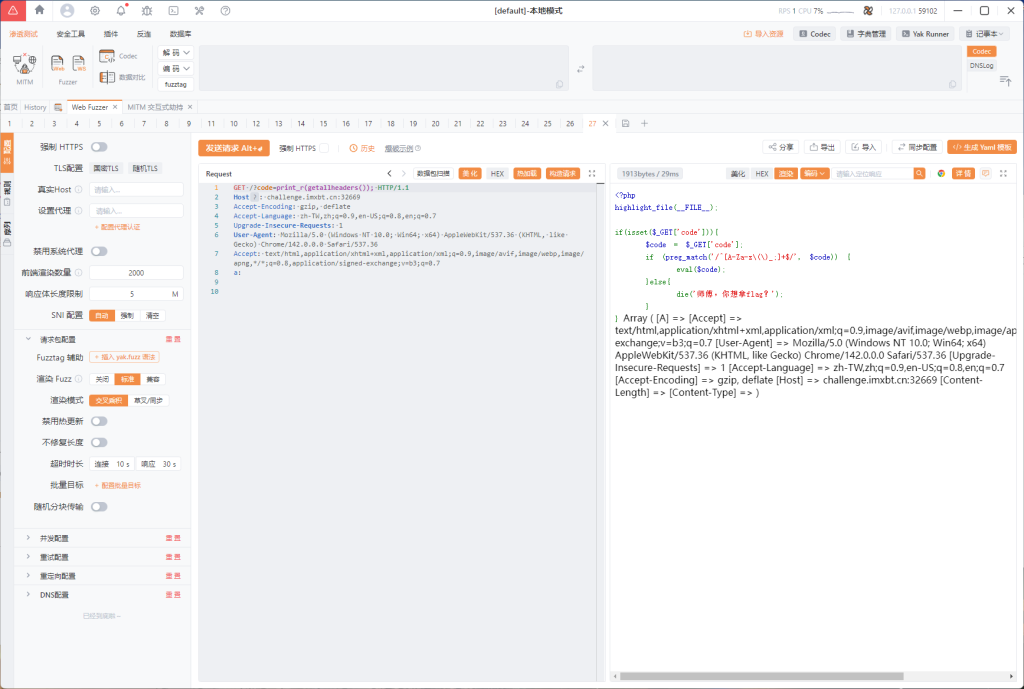Launch the Web Fuzzer icon

click(x=57, y=63)
